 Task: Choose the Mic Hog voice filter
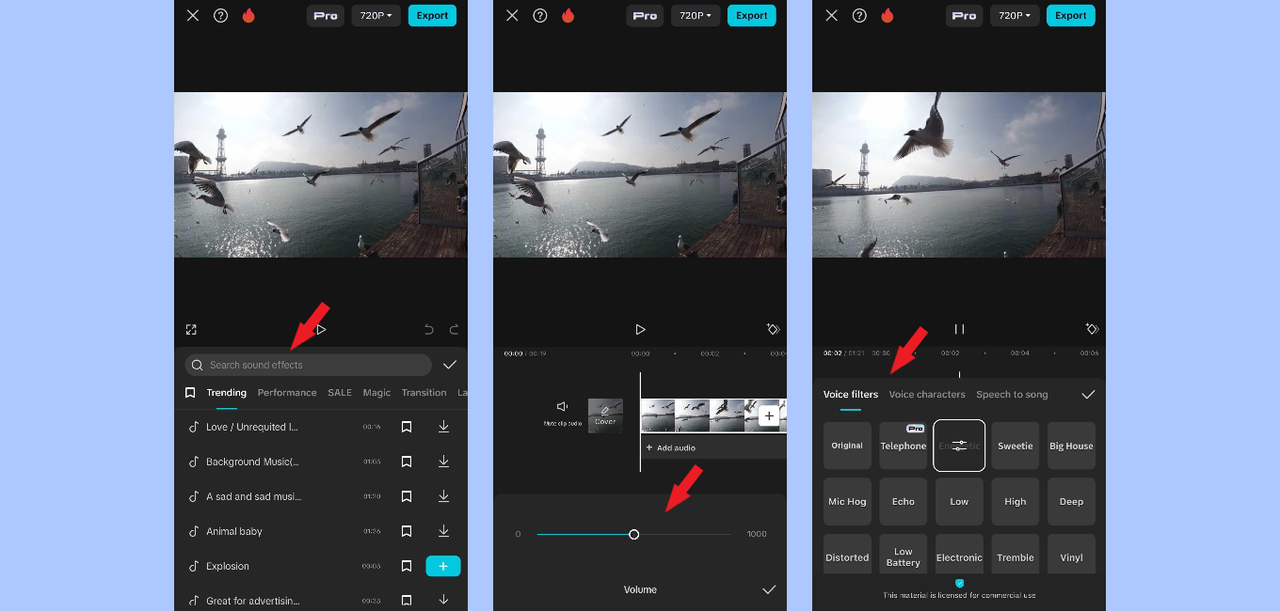coord(847,502)
